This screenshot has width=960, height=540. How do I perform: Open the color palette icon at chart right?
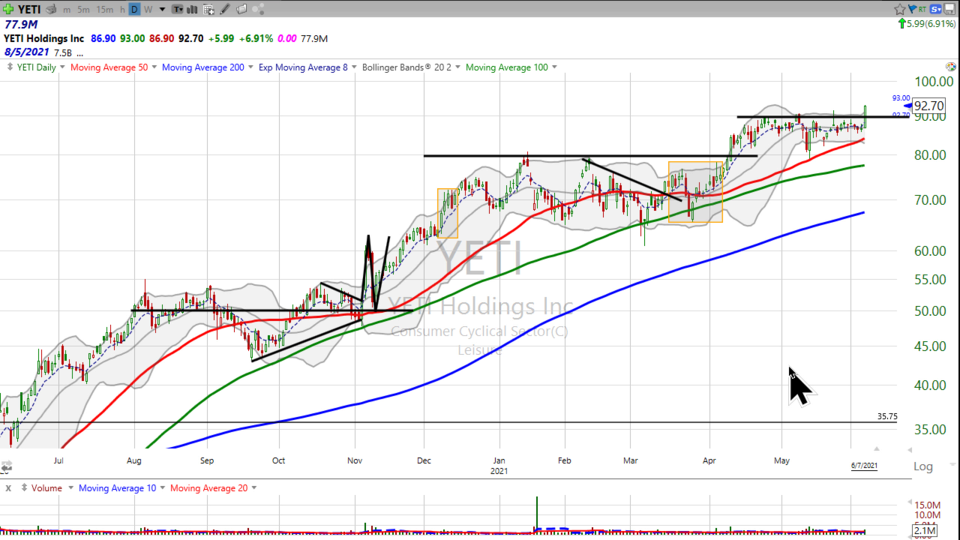[950, 67]
